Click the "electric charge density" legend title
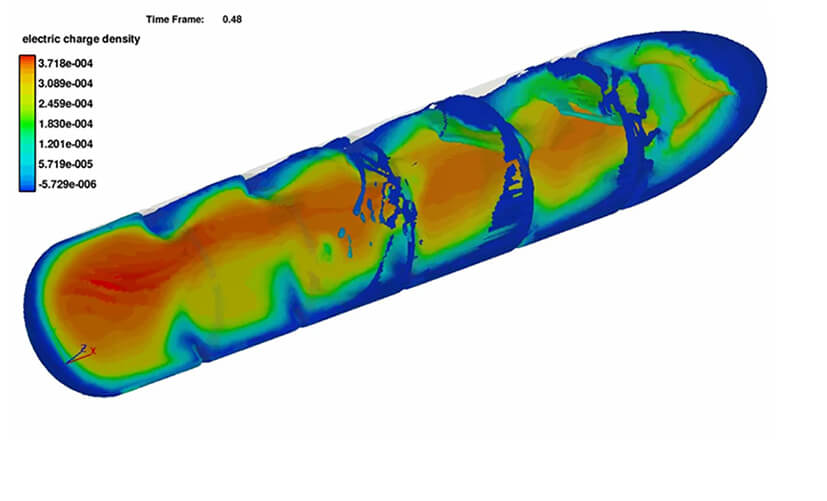The image size is (827, 501). [74, 39]
